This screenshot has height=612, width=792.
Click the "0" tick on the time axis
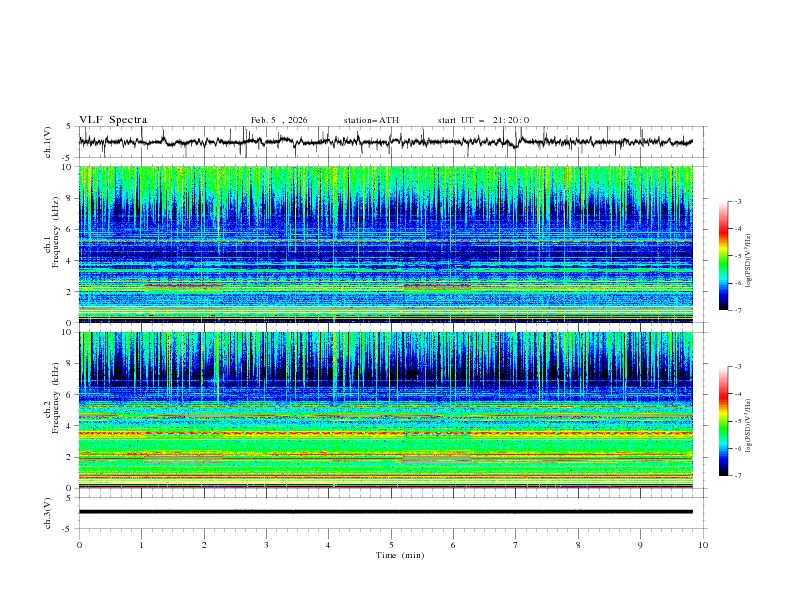coord(79,545)
